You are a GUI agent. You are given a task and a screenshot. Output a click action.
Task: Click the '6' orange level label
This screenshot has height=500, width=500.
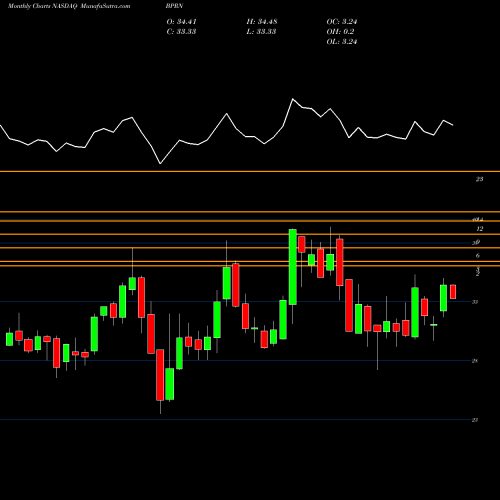[478, 256]
